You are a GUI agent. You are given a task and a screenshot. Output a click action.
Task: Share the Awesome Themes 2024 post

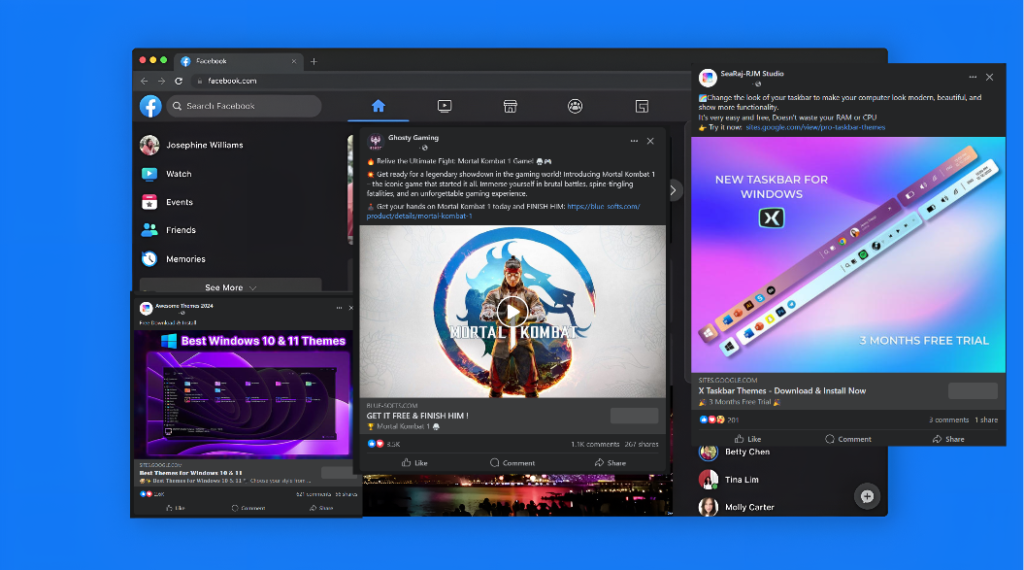pos(321,508)
